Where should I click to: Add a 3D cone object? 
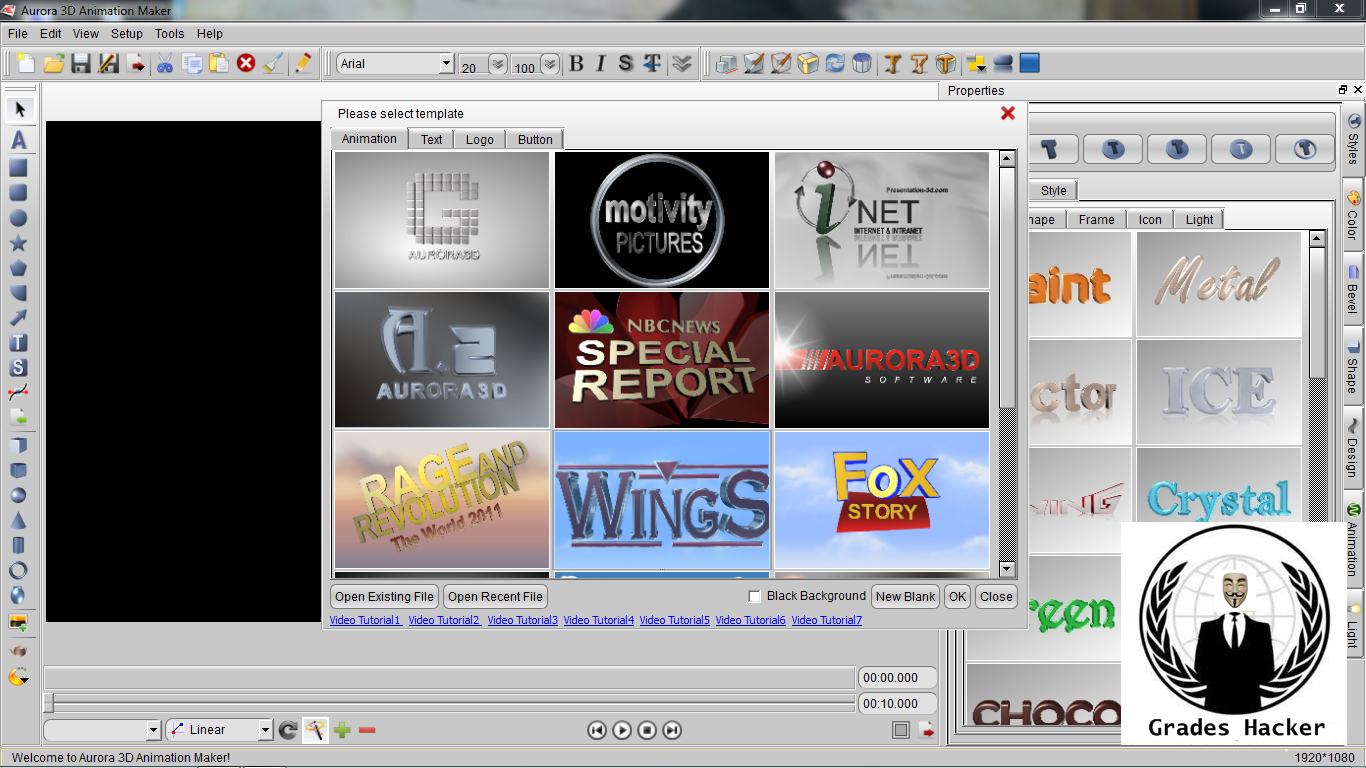point(18,521)
